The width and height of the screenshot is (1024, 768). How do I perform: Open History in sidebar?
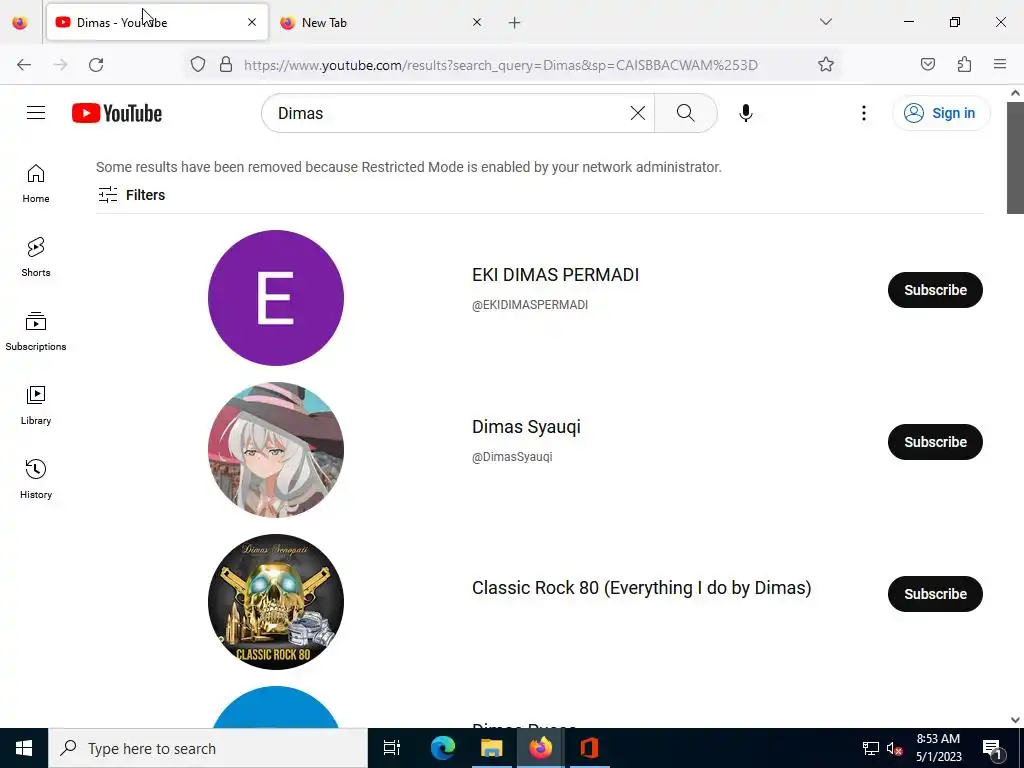click(36, 479)
